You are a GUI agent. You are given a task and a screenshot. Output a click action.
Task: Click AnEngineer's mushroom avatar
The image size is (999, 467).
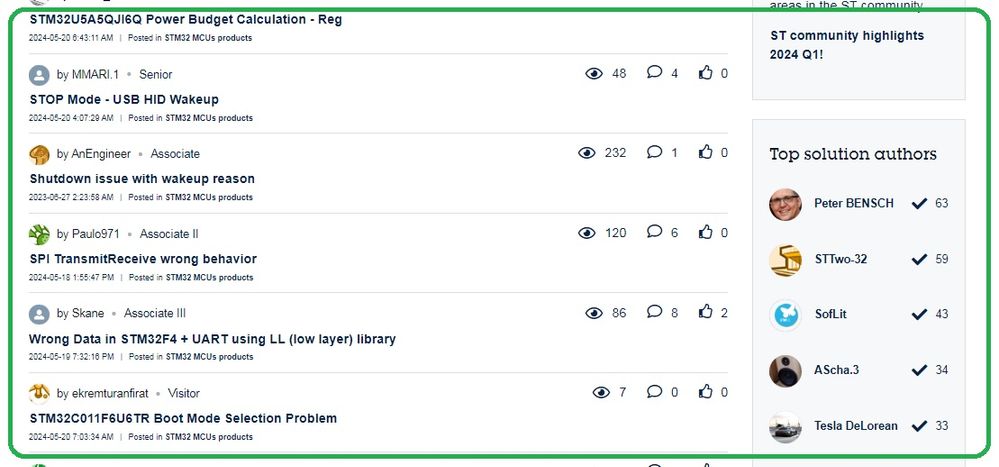click(x=39, y=154)
